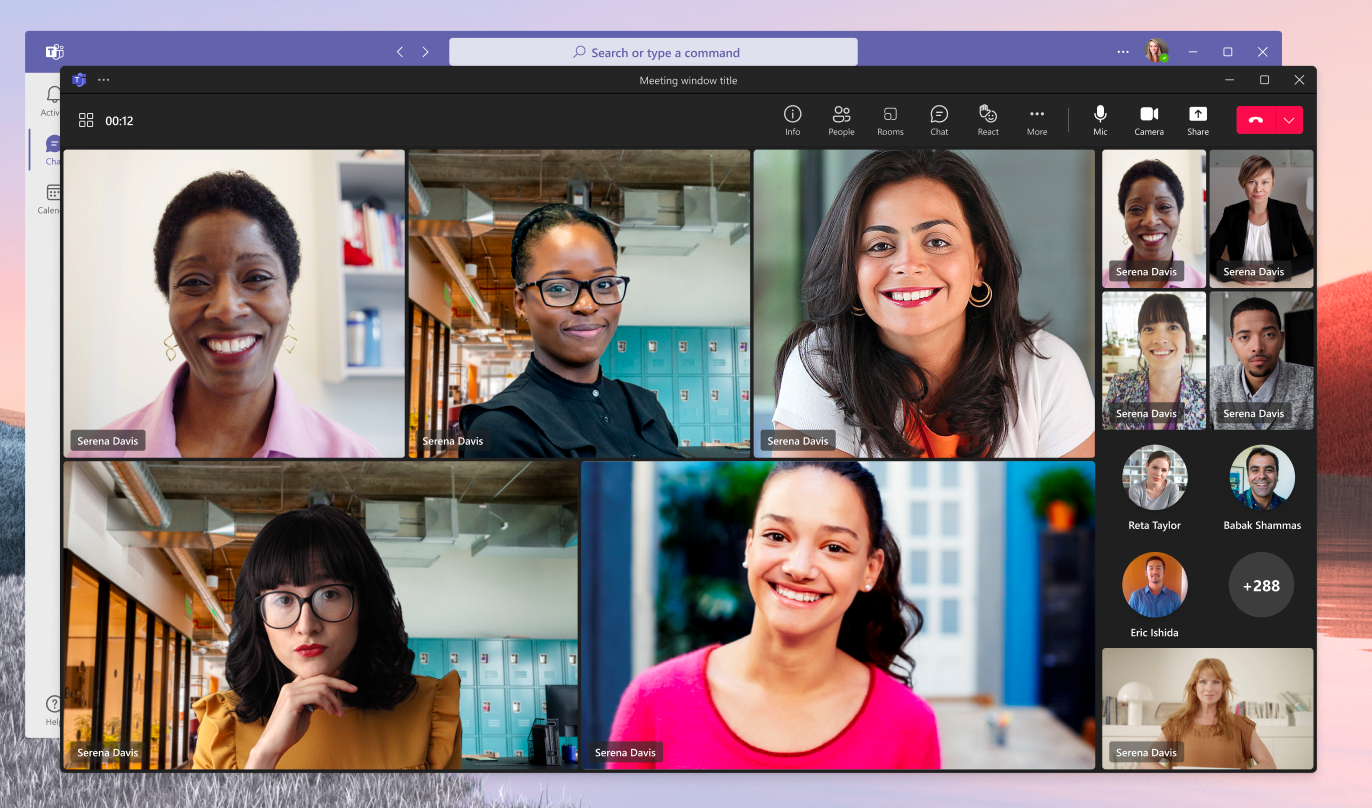The width and height of the screenshot is (1372, 808).
Task: Open breakout Rooms
Action: pyautogui.click(x=890, y=119)
